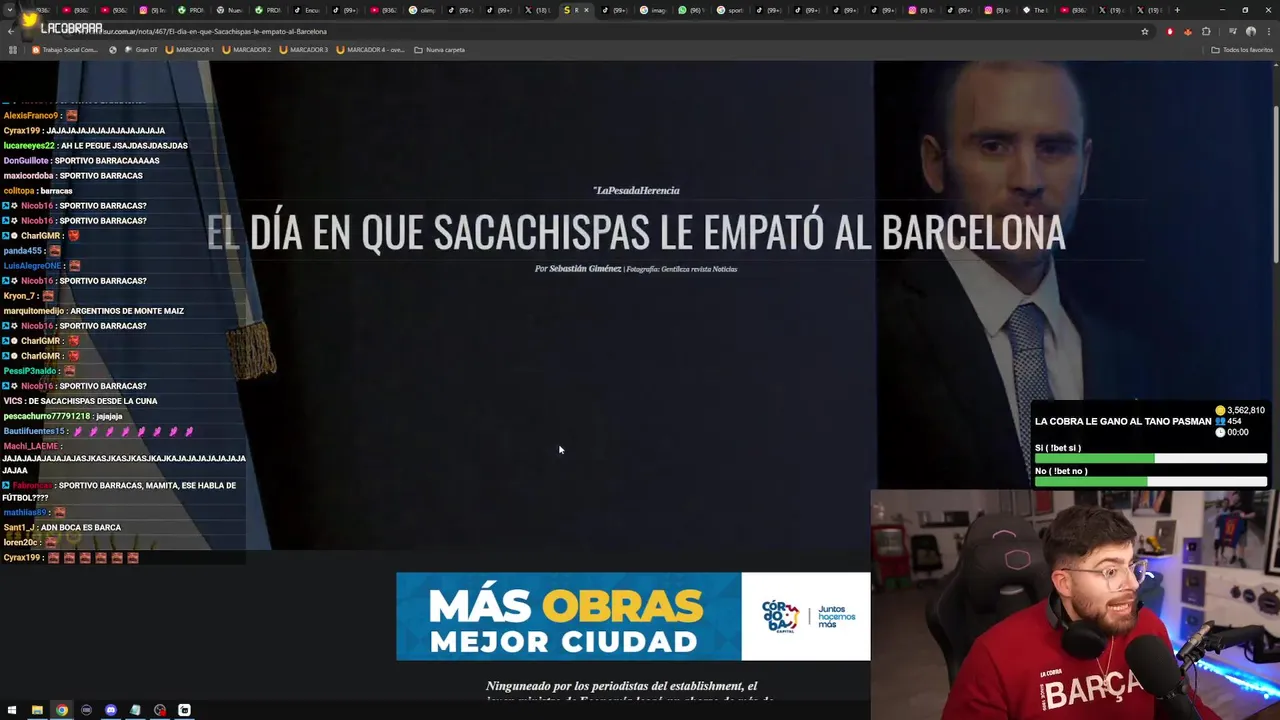The image size is (1280, 720).
Task: Open 'Nueva carpeta' bookmark folder
Action: tap(440, 49)
